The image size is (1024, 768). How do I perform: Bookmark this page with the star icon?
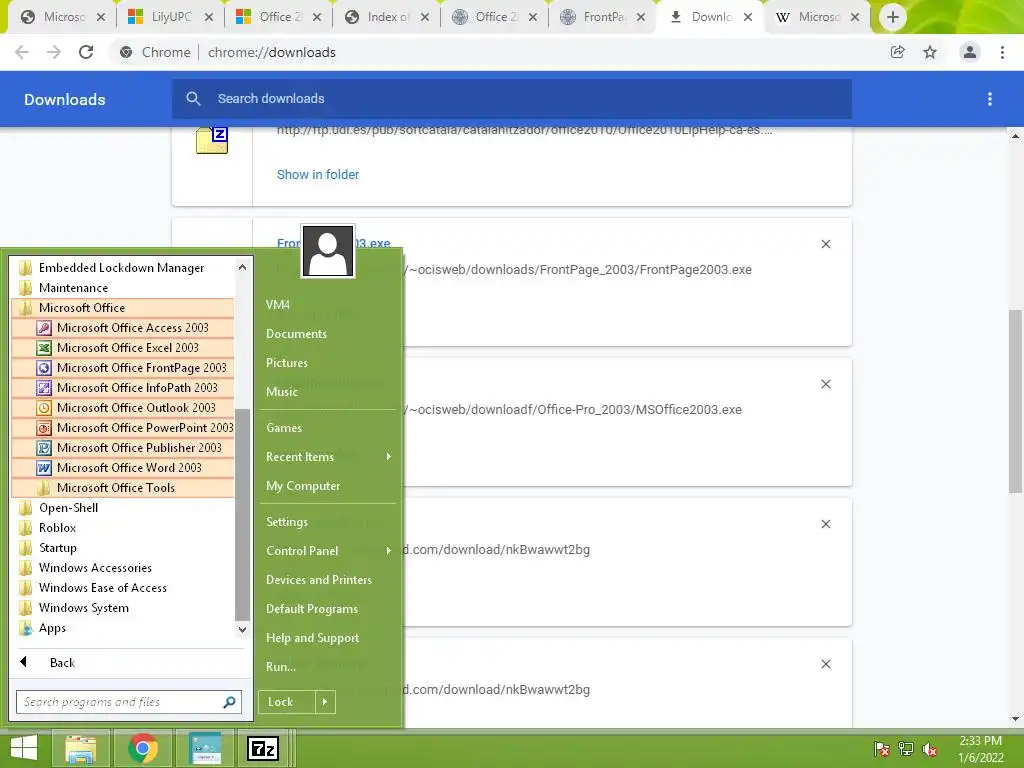[x=930, y=52]
